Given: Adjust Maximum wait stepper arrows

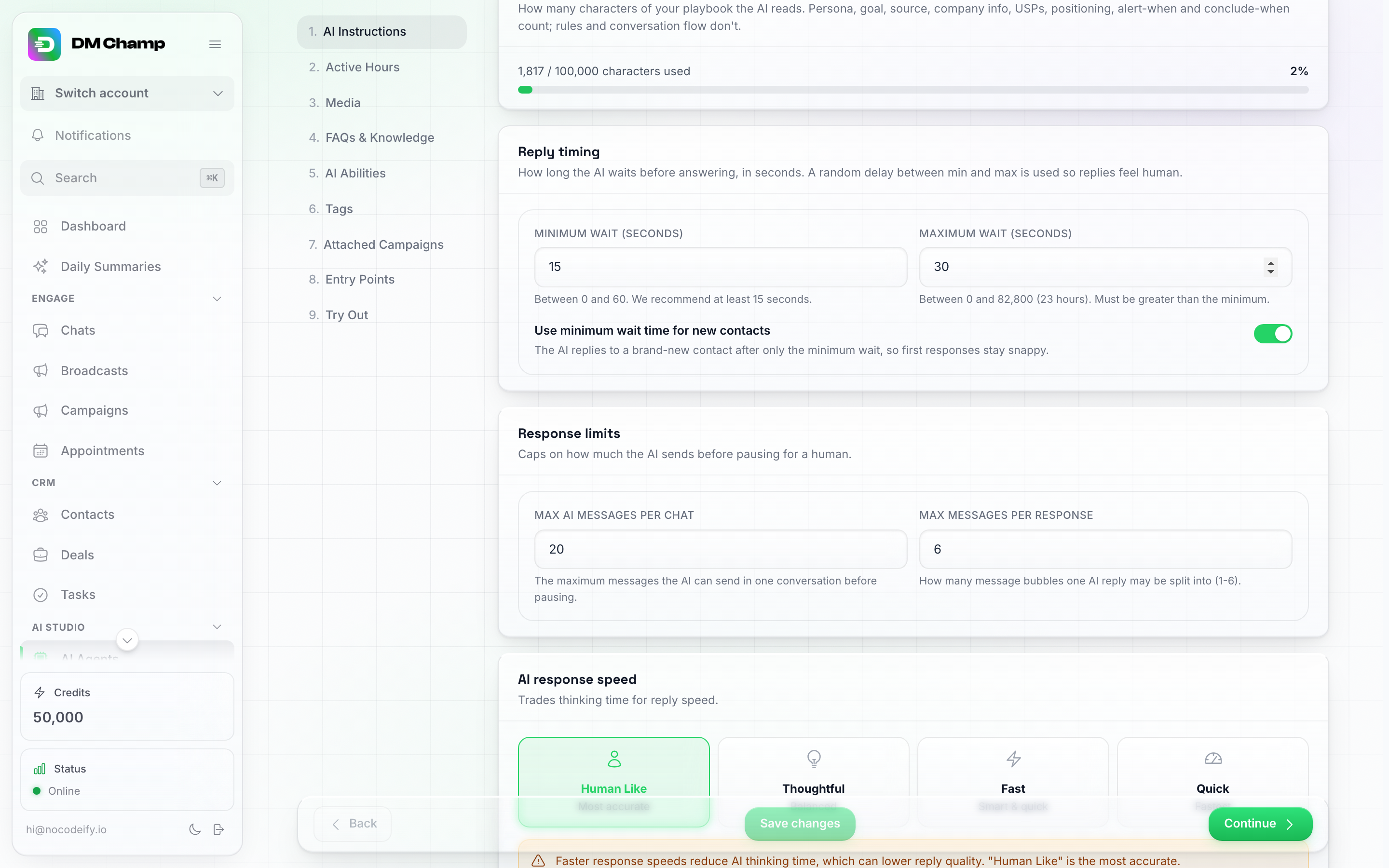Looking at the screenshot, I should (1271, 267).
